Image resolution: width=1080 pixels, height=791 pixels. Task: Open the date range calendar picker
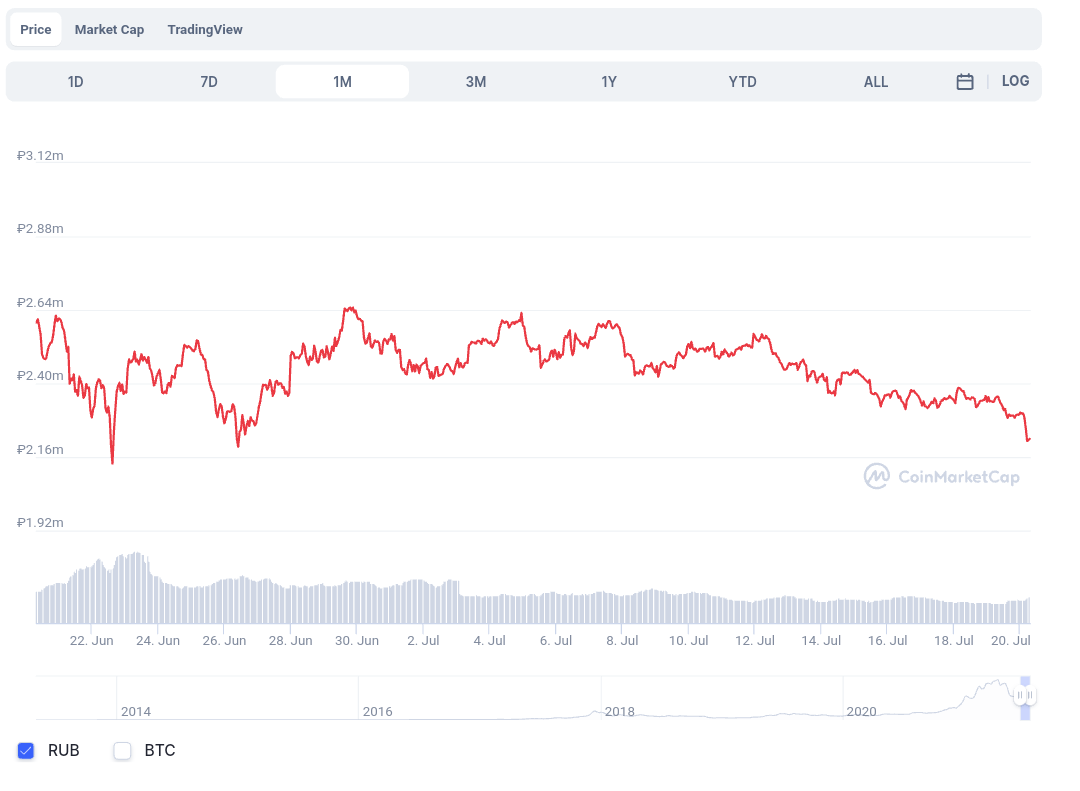coord(964,81)
